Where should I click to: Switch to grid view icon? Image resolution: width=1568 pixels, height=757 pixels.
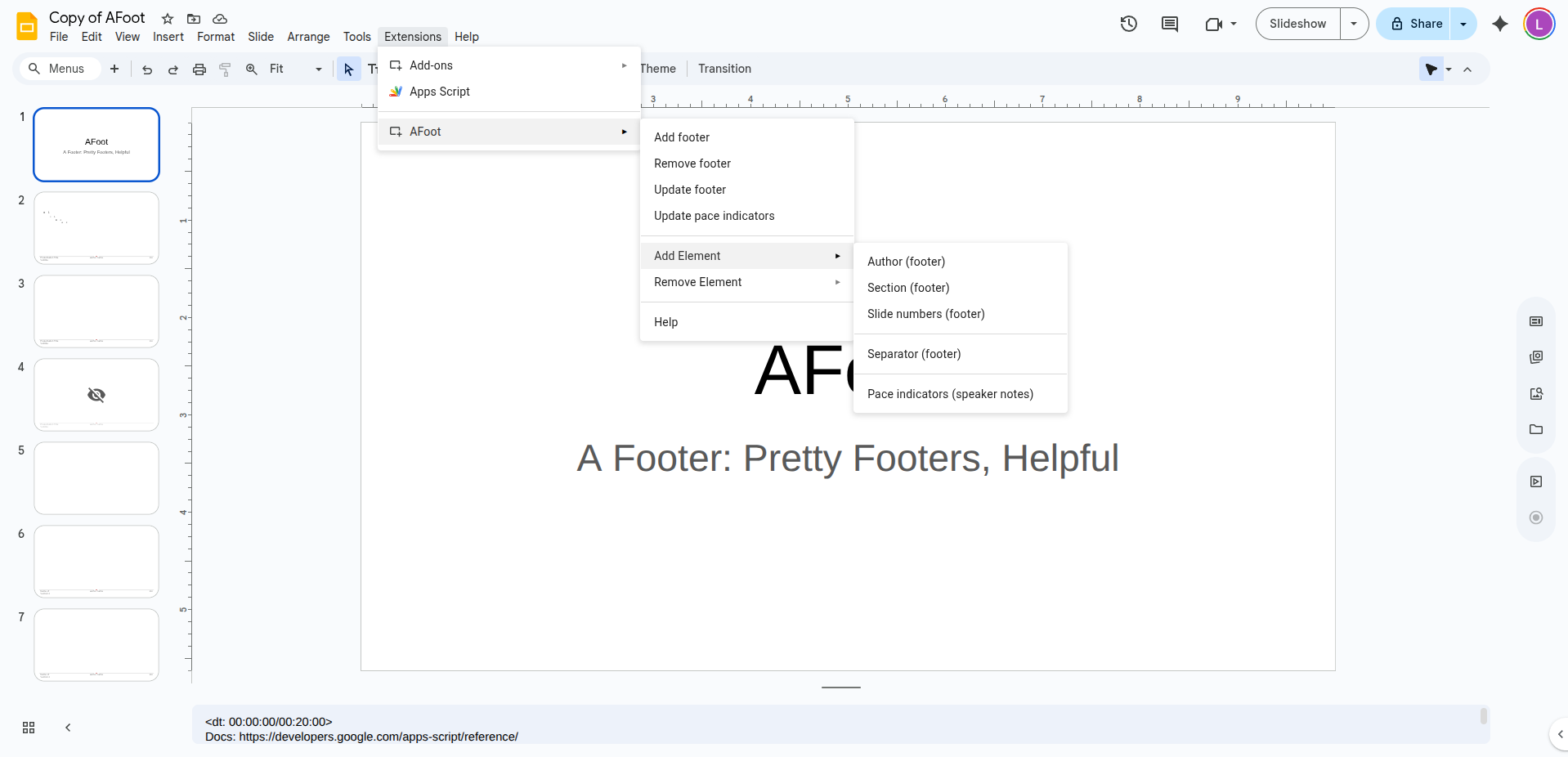click(x=29, y=728)
